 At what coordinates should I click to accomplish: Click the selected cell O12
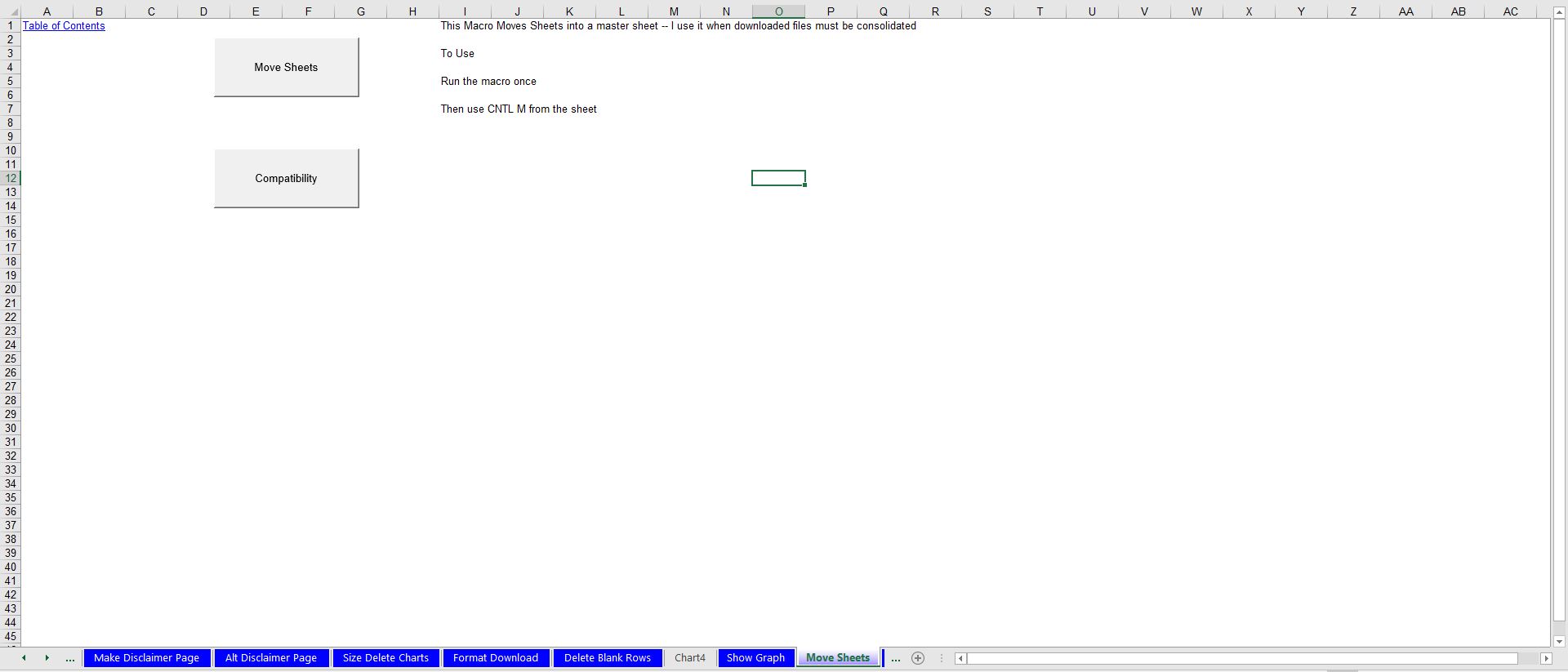pyautogui.click(x=778, y=178)
